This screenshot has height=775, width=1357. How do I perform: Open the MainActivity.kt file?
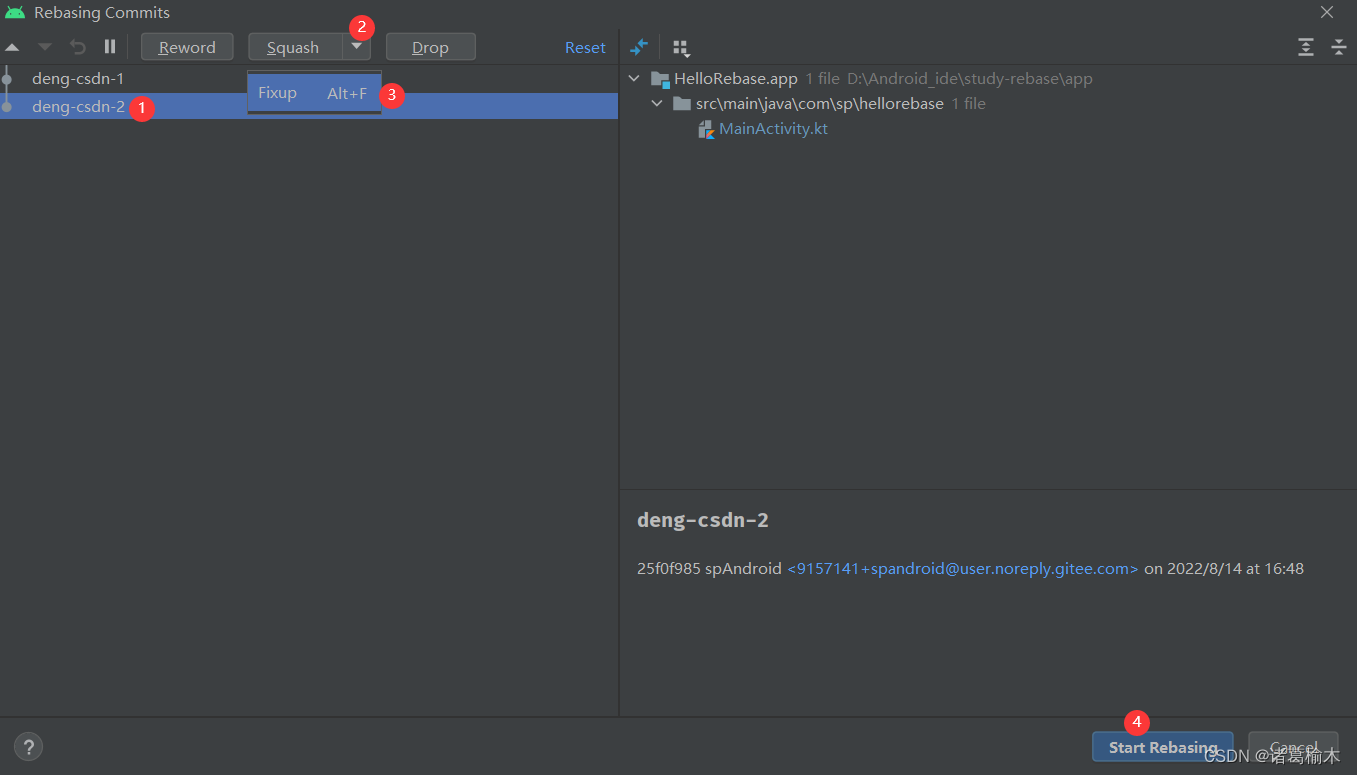(773, 129)
